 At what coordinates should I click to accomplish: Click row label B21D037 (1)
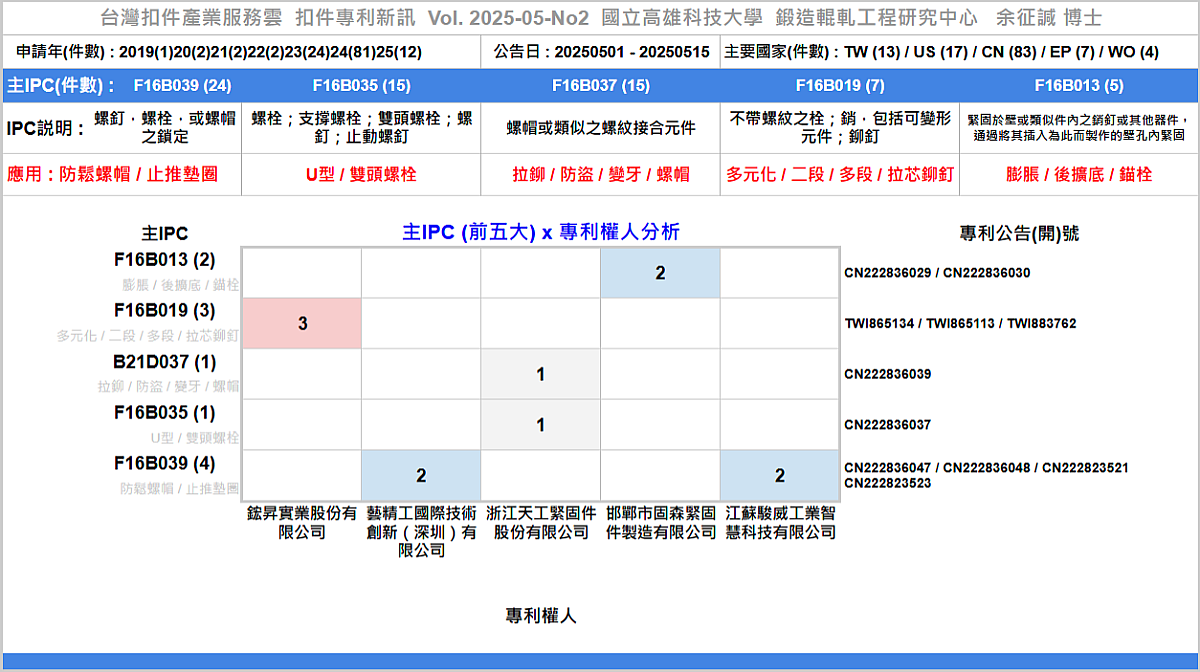coord(164,362)
